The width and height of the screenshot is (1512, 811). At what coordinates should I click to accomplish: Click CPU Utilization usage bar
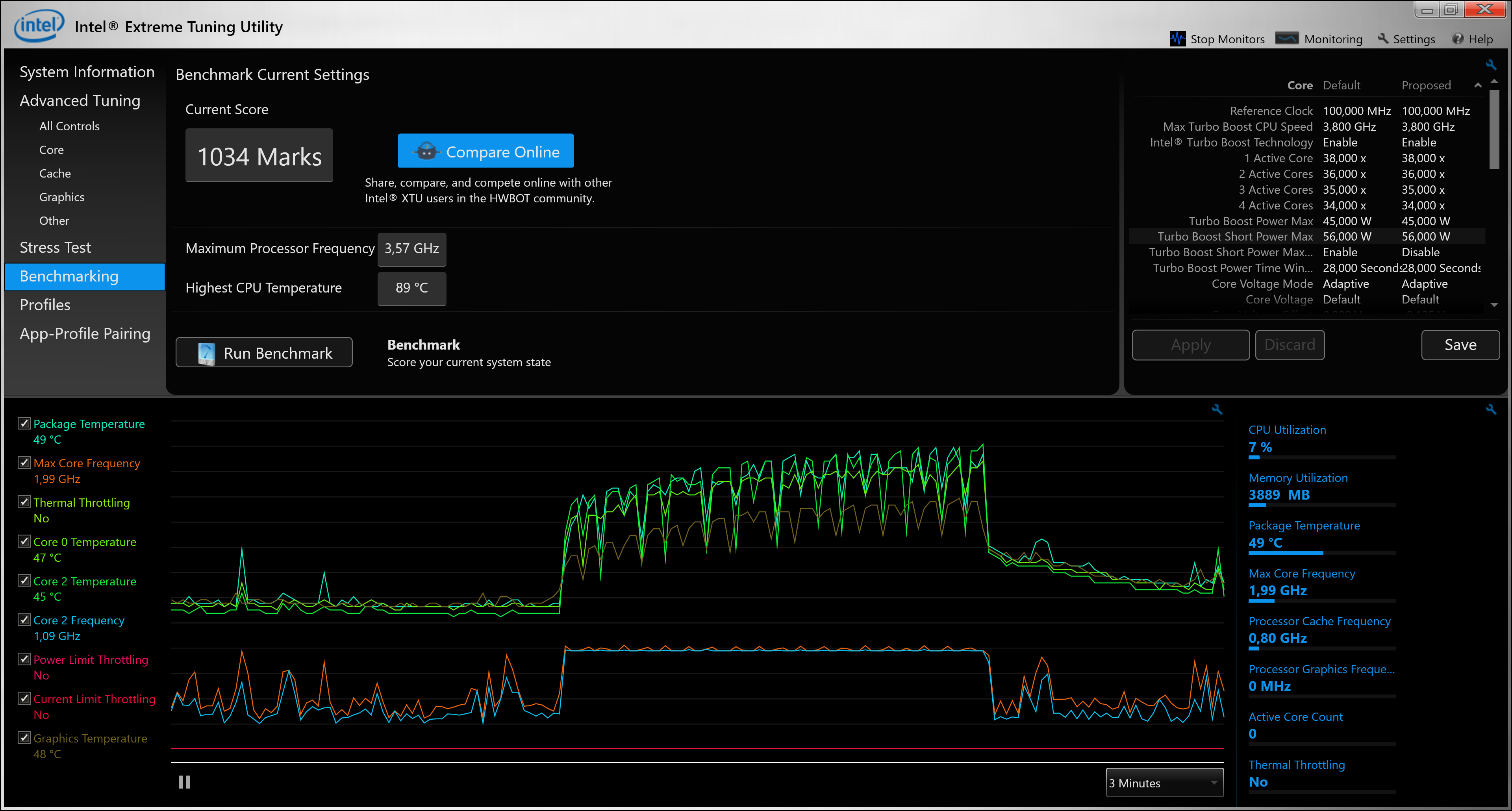[1322, 457]
